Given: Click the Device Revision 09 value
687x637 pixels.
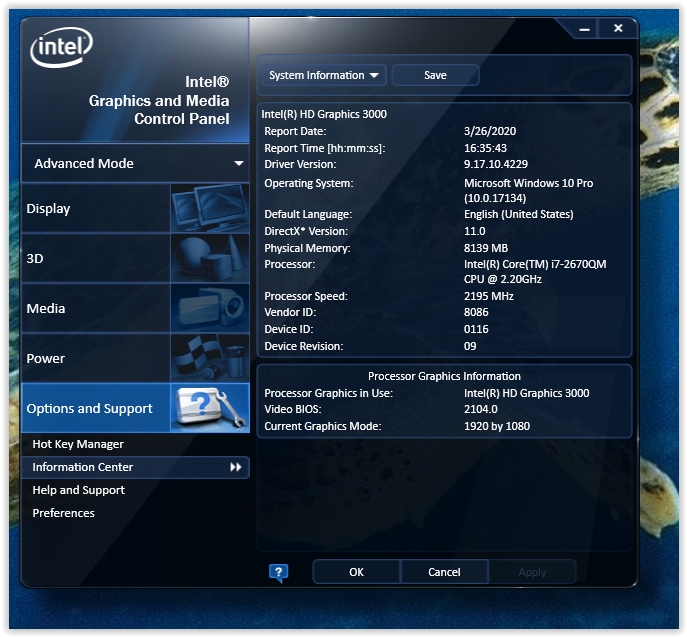Looking at the screenshot, I should (470, 346).
